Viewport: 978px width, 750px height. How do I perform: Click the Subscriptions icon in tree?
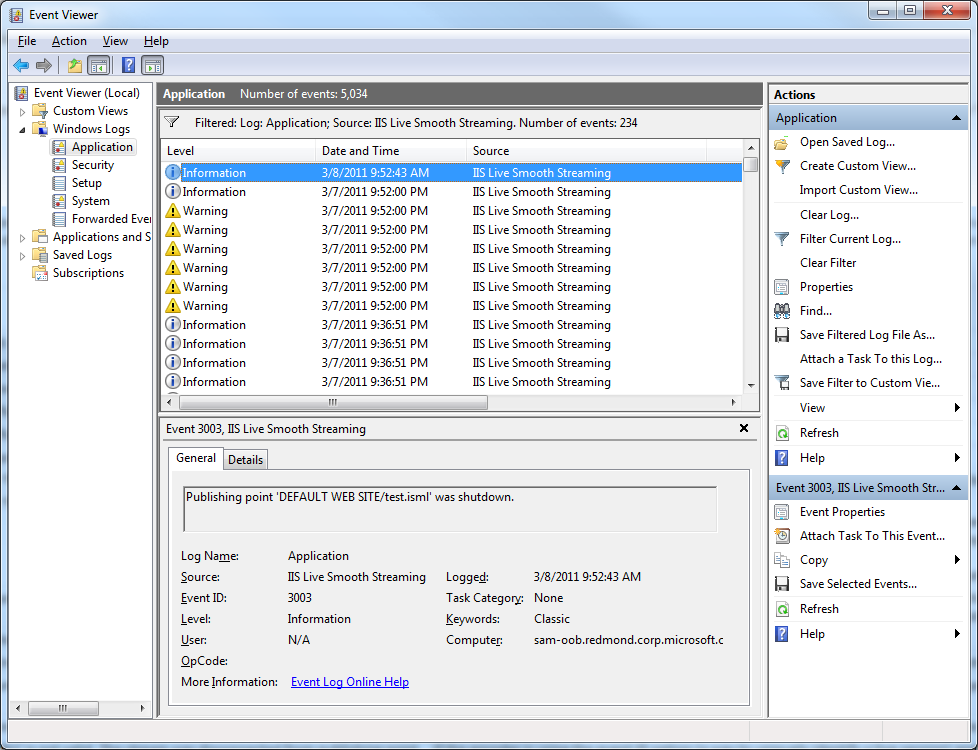point(41,273)
